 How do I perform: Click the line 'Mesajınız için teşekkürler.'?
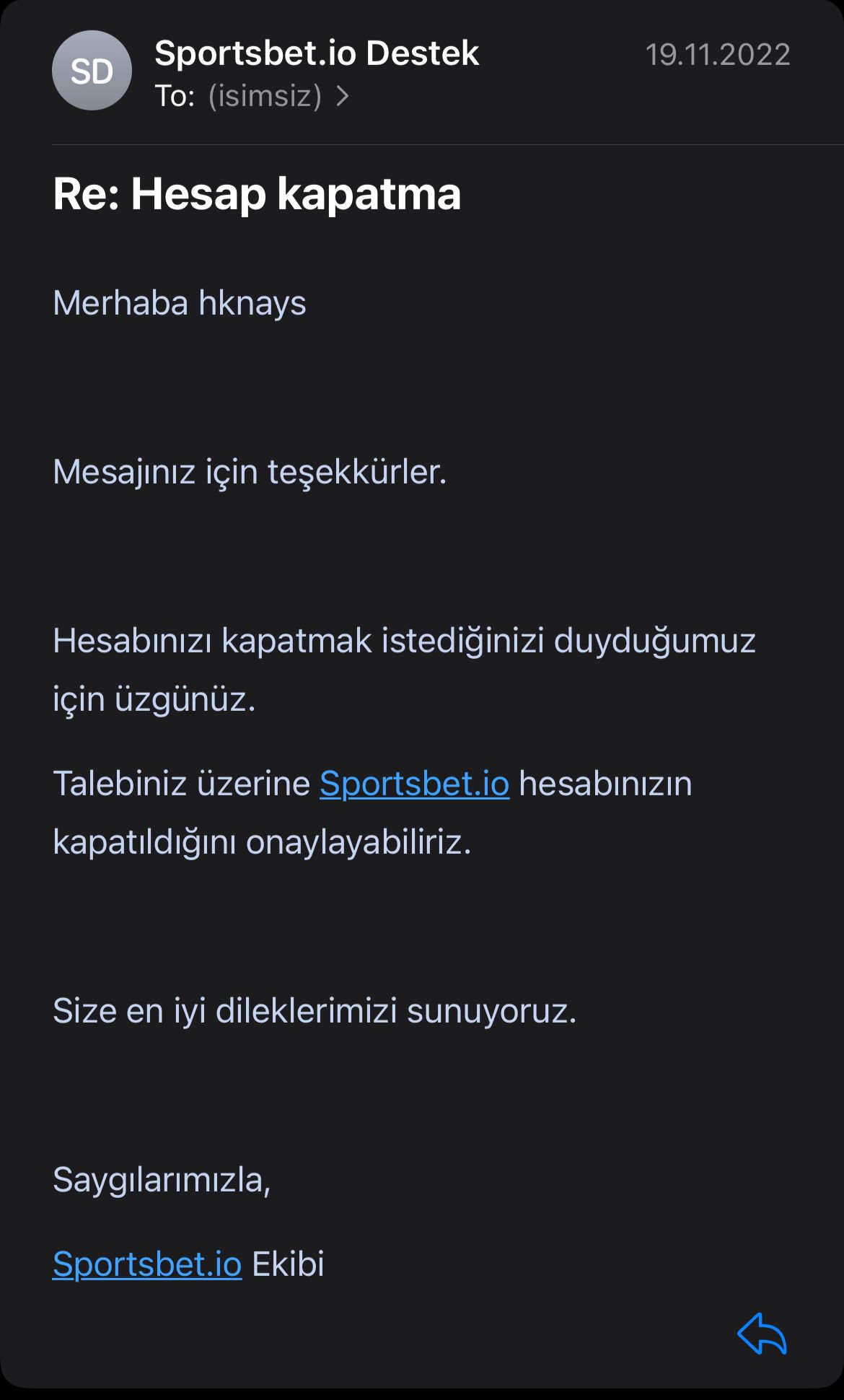pos(250,473)
